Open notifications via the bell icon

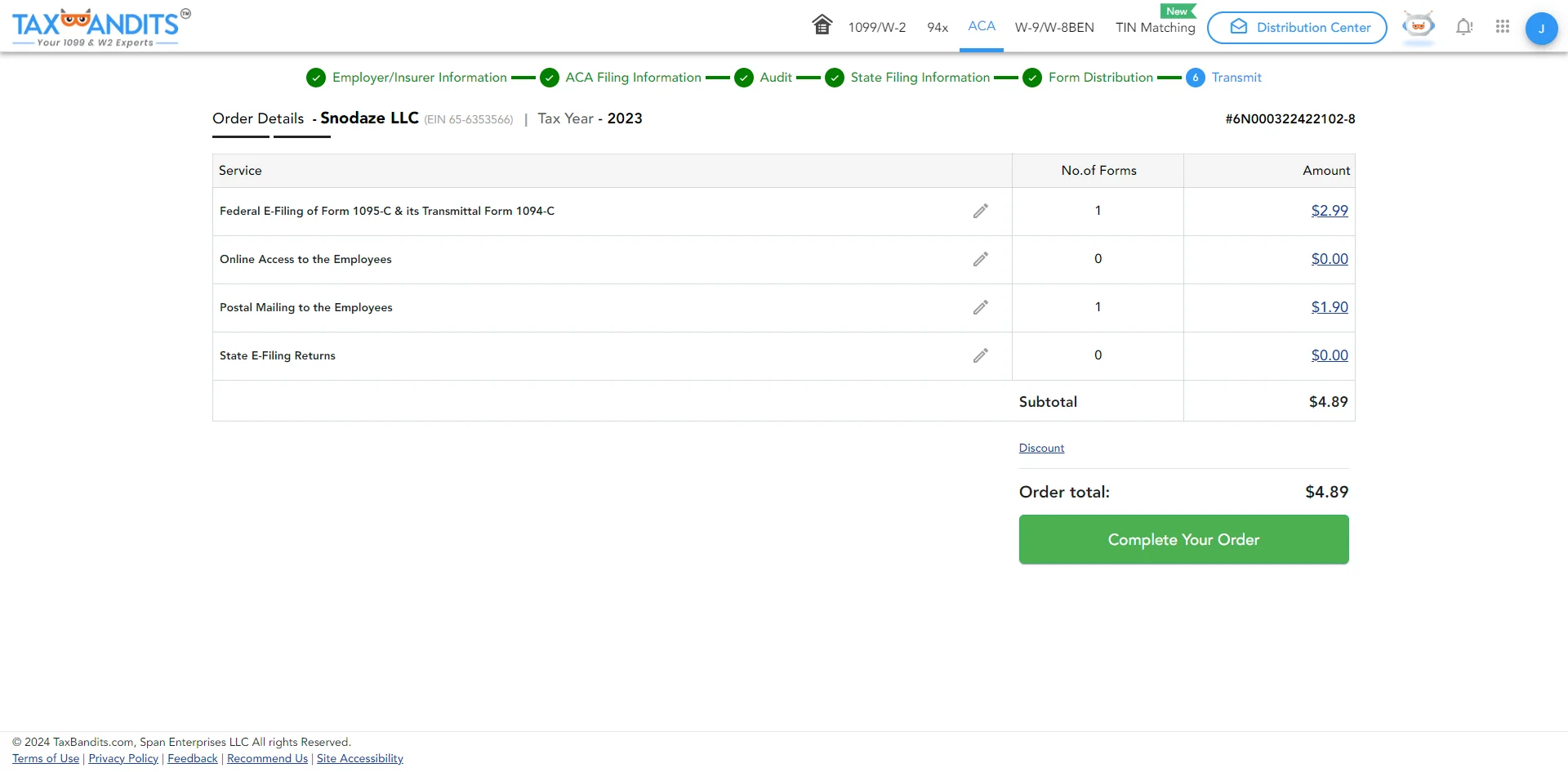pyautogui.click(x=1463, y=26)
